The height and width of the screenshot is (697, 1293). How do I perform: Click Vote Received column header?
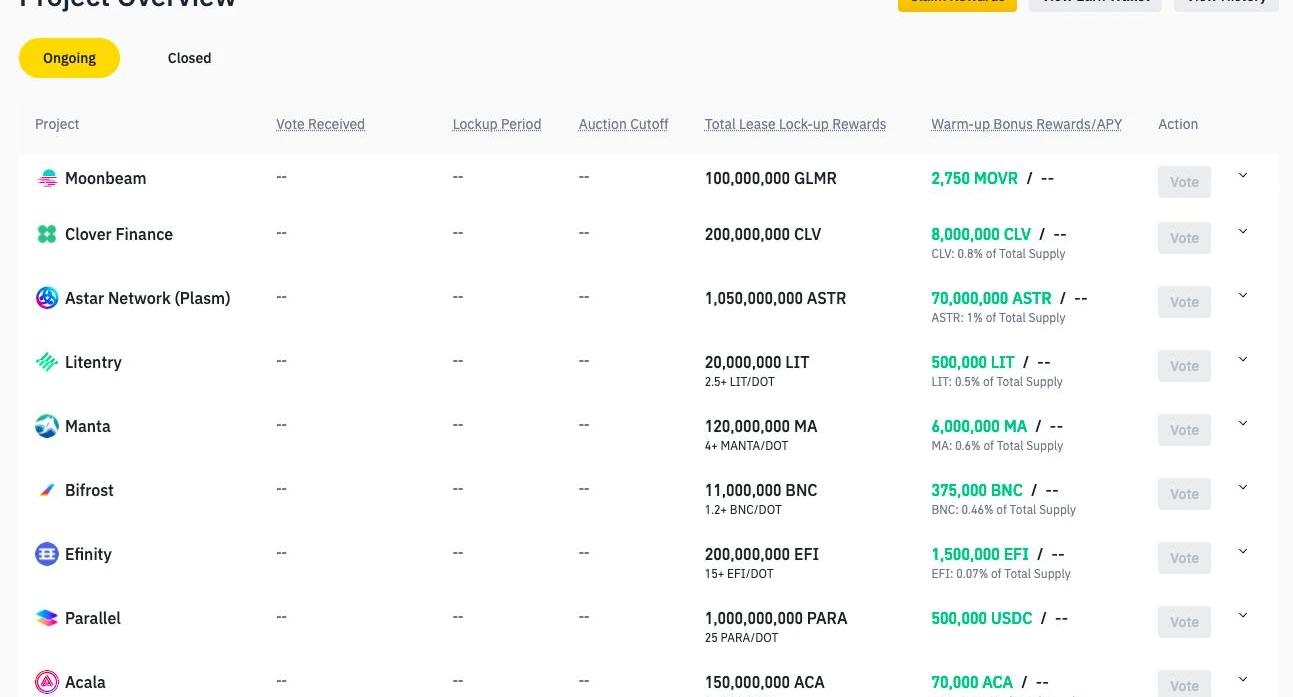click(320, 124)
